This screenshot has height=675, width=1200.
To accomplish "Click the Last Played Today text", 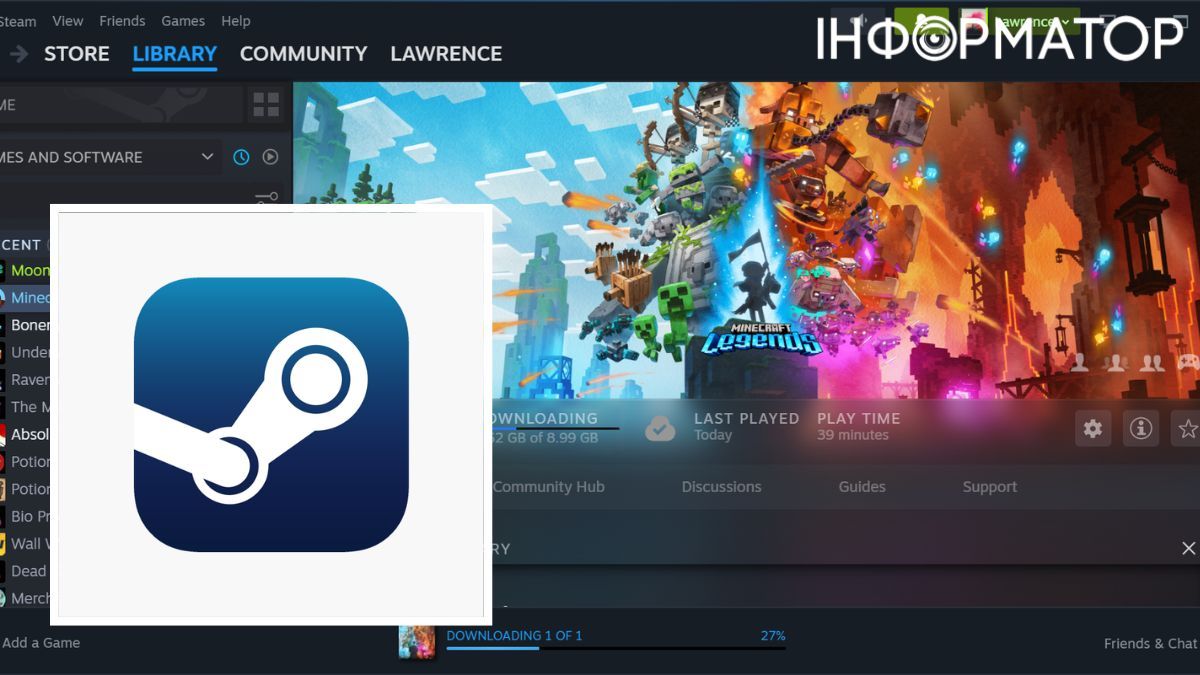I will coord(747,426).
